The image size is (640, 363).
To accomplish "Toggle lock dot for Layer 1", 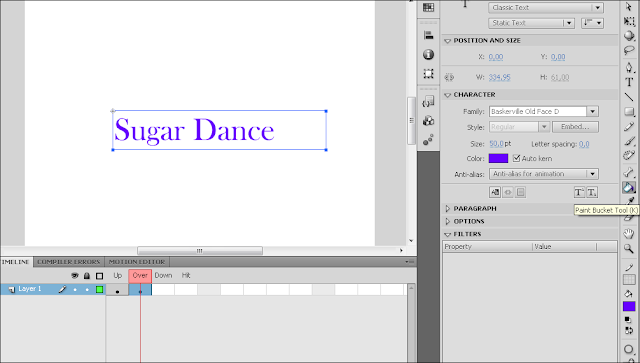I will pos(87,290).
